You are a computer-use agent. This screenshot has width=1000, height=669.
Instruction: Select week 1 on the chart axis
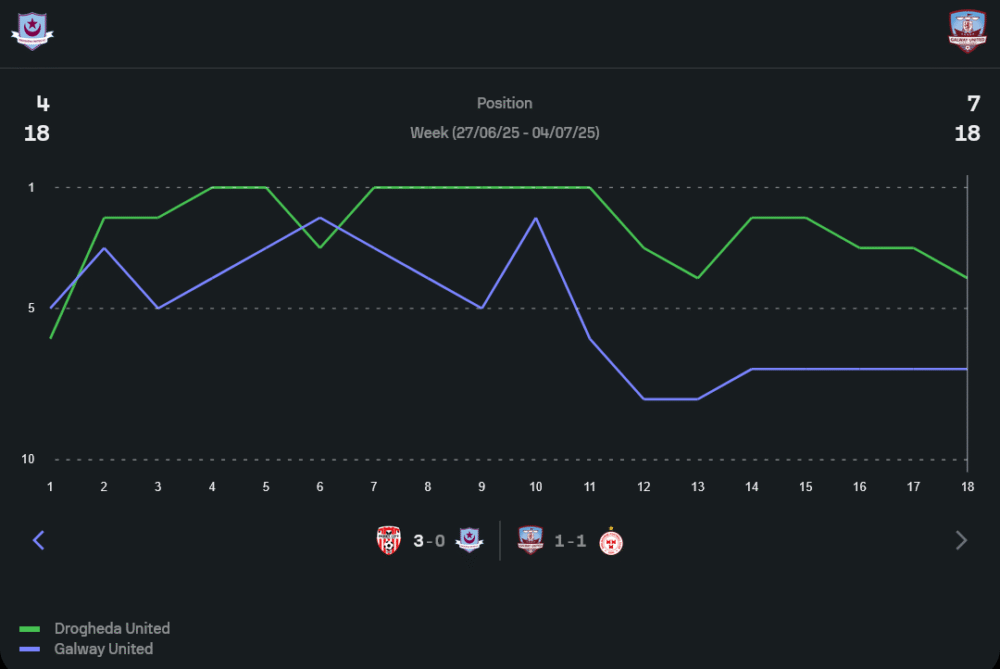pyautogui.click(x=50, y=486)
